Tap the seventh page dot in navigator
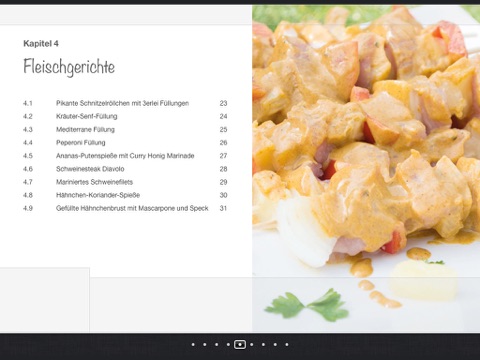This screenshot has width=480, height=360. pos(263,344)
